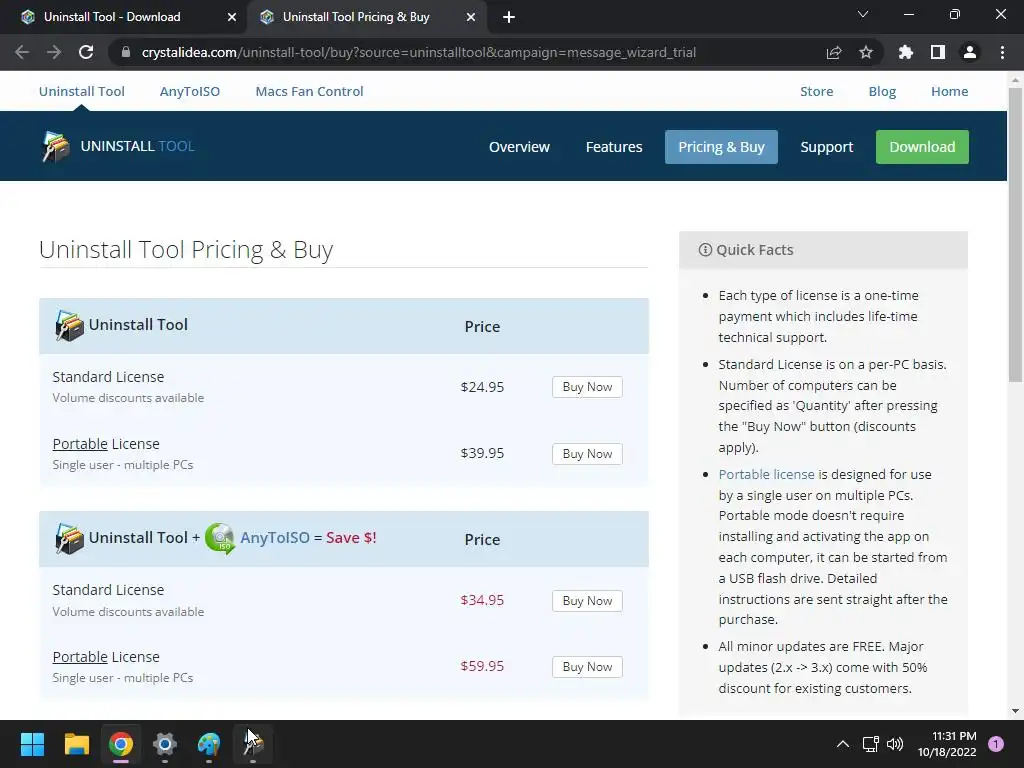Reload the current page
The width and height of the screenshot is (1024, 768).
click(86, 52)
